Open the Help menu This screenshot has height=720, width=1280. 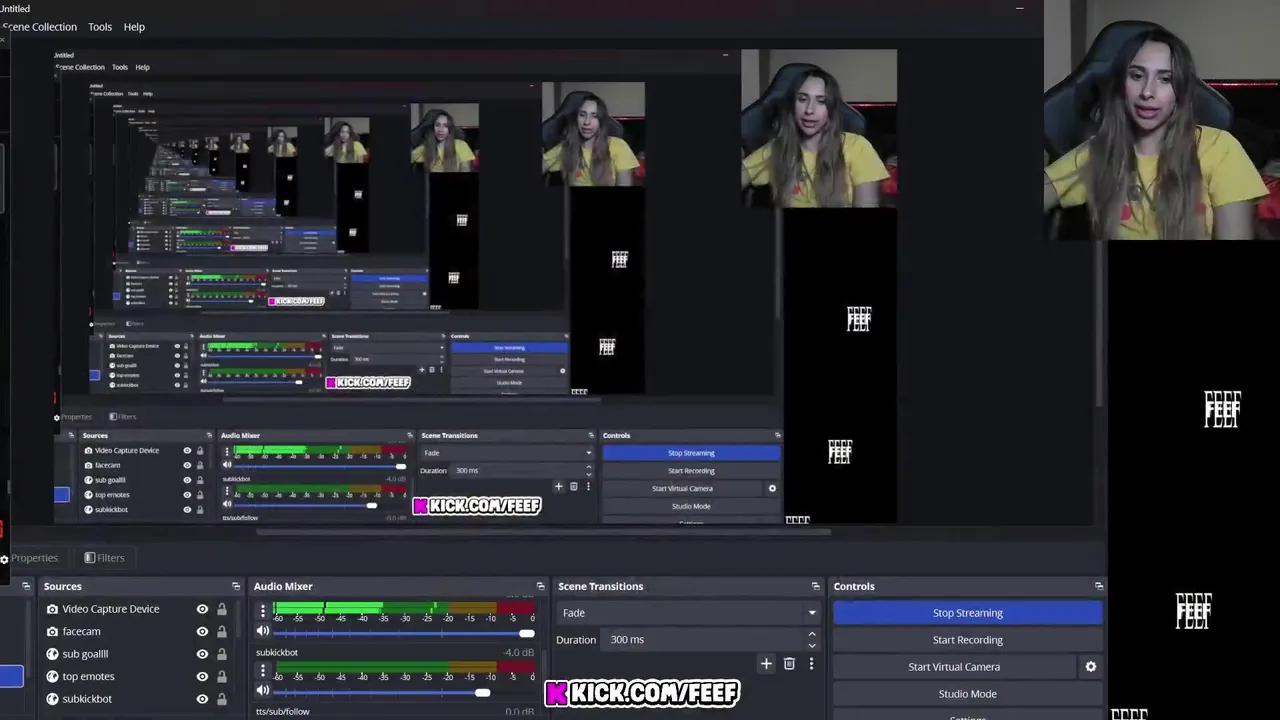[x=134, y=27]
